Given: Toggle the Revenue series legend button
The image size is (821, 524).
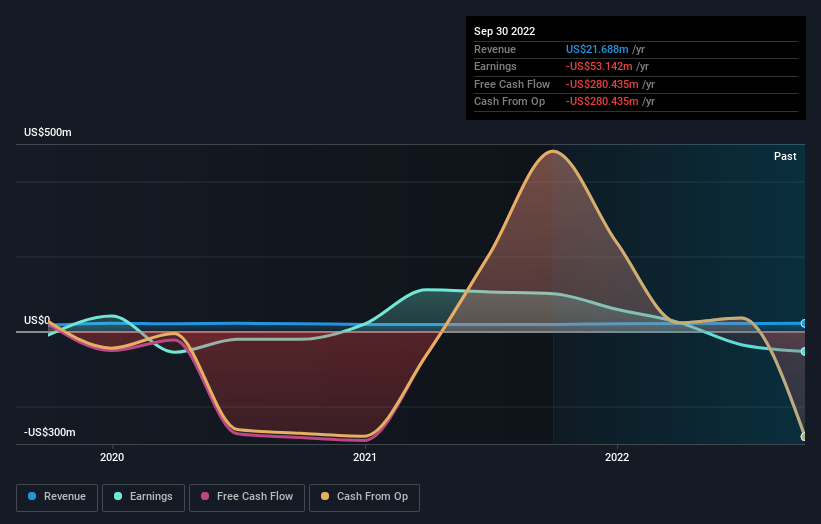Looking at the screenshot, I should coord(57,497).
